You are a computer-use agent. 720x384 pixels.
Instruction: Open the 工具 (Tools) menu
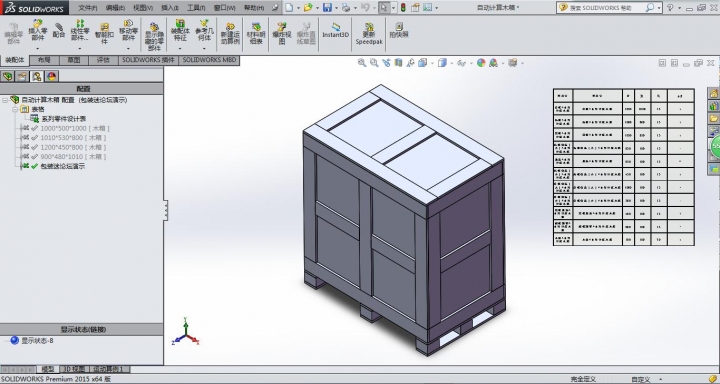point(196,8)
